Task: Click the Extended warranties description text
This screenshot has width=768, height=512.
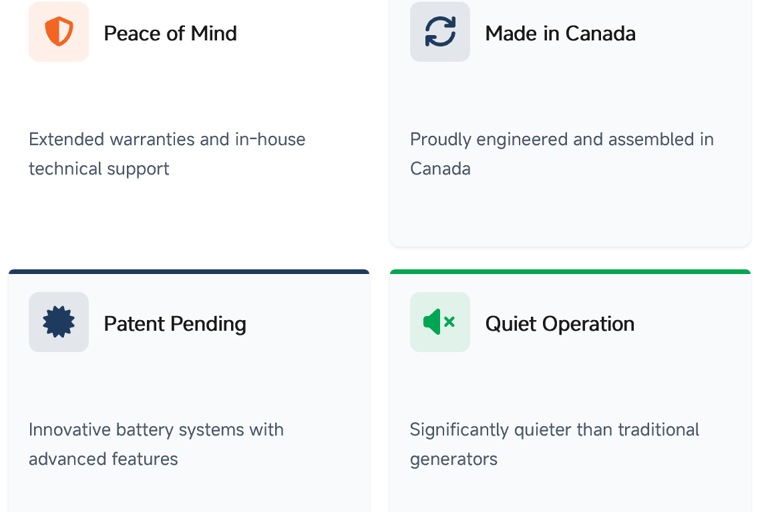Action: pyautogui.click(x=167, y=154)
